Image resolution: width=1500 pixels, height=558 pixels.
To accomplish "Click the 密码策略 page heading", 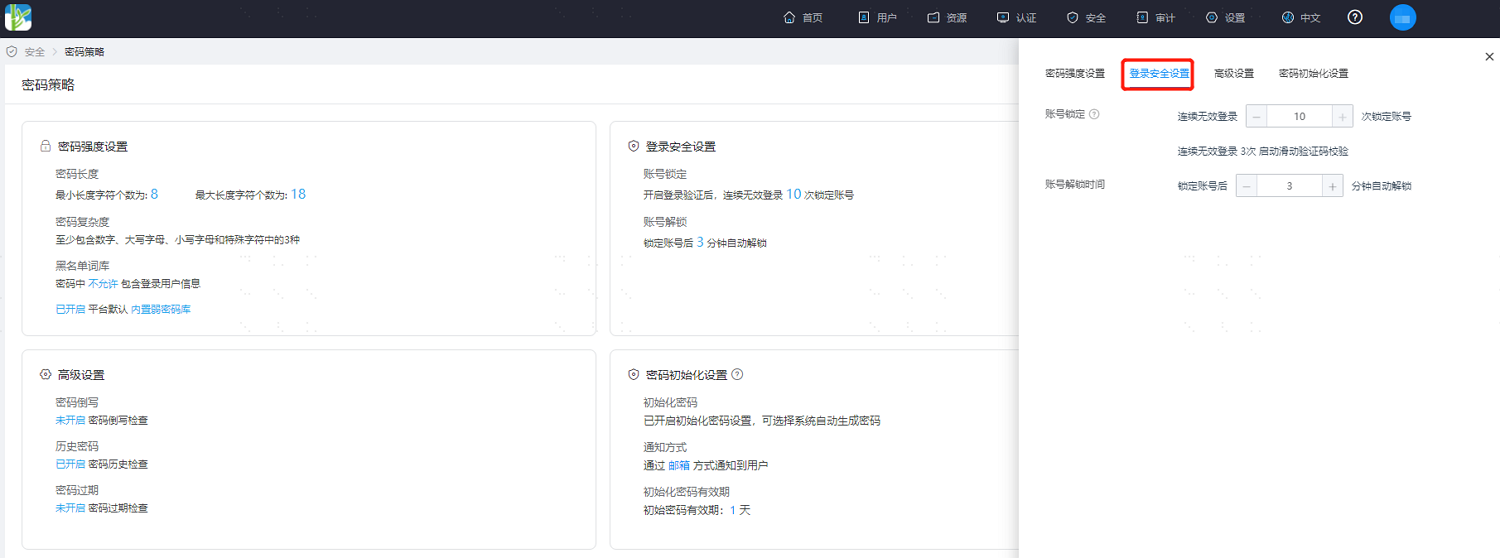I will tap(48, 85).
